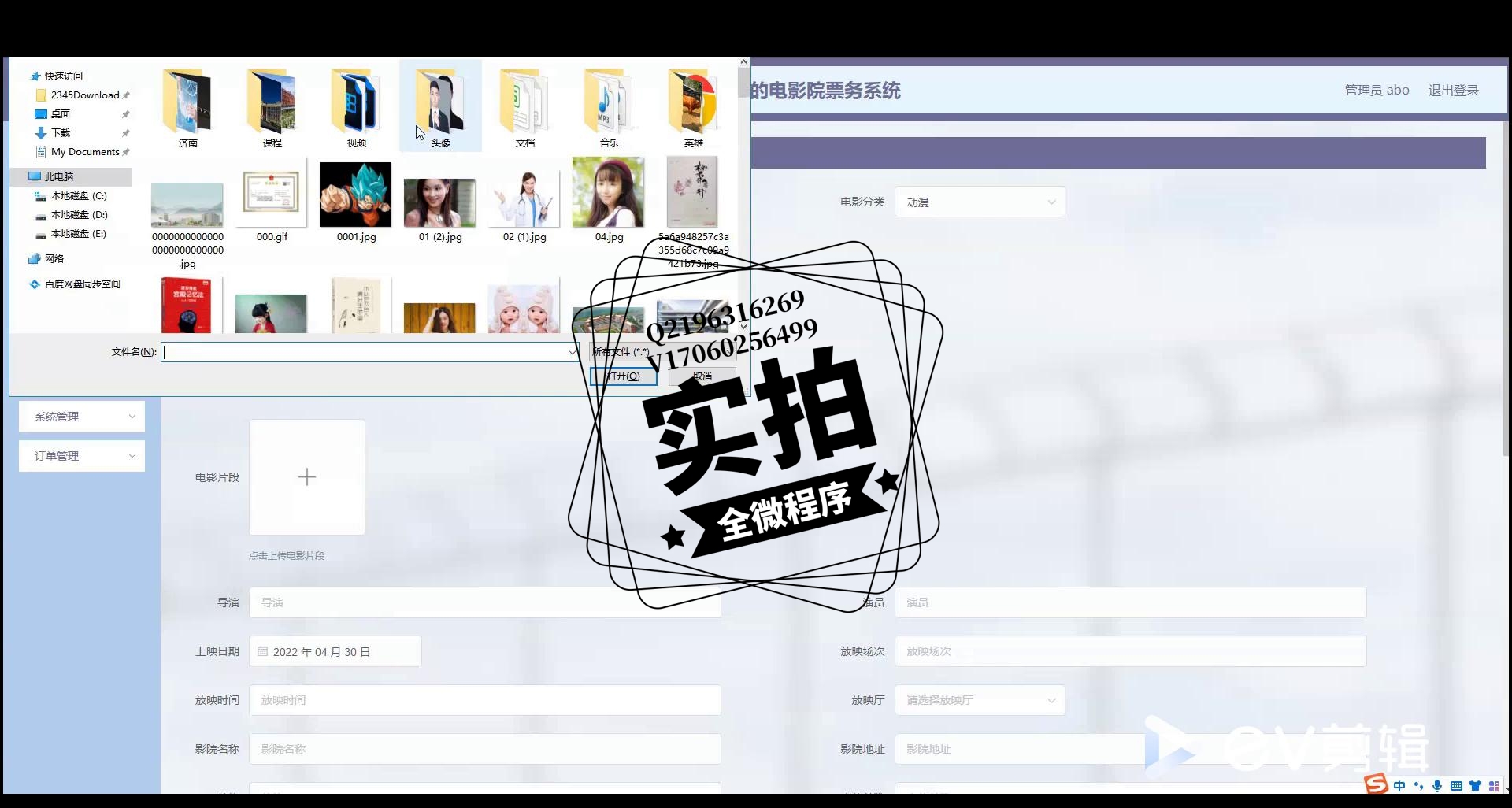Click the IME skin shirt icon

click(1475, 786)
